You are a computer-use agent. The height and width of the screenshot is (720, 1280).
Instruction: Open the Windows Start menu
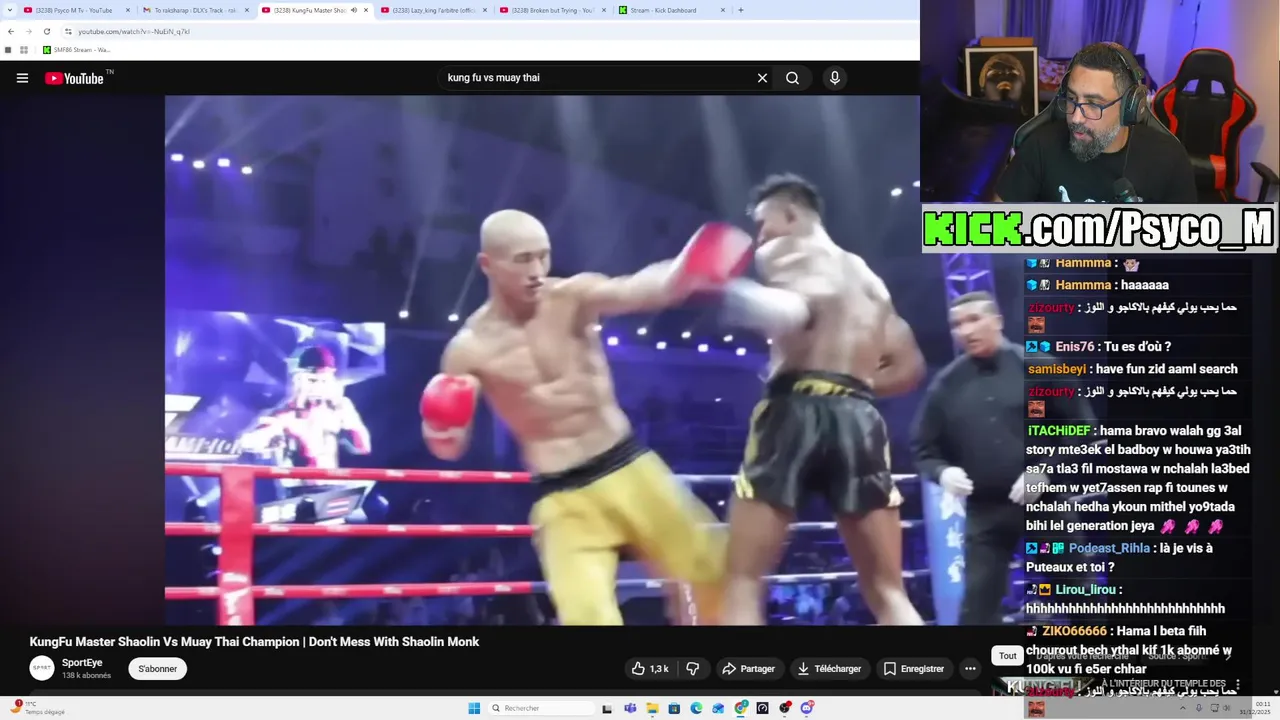(474, 708)
